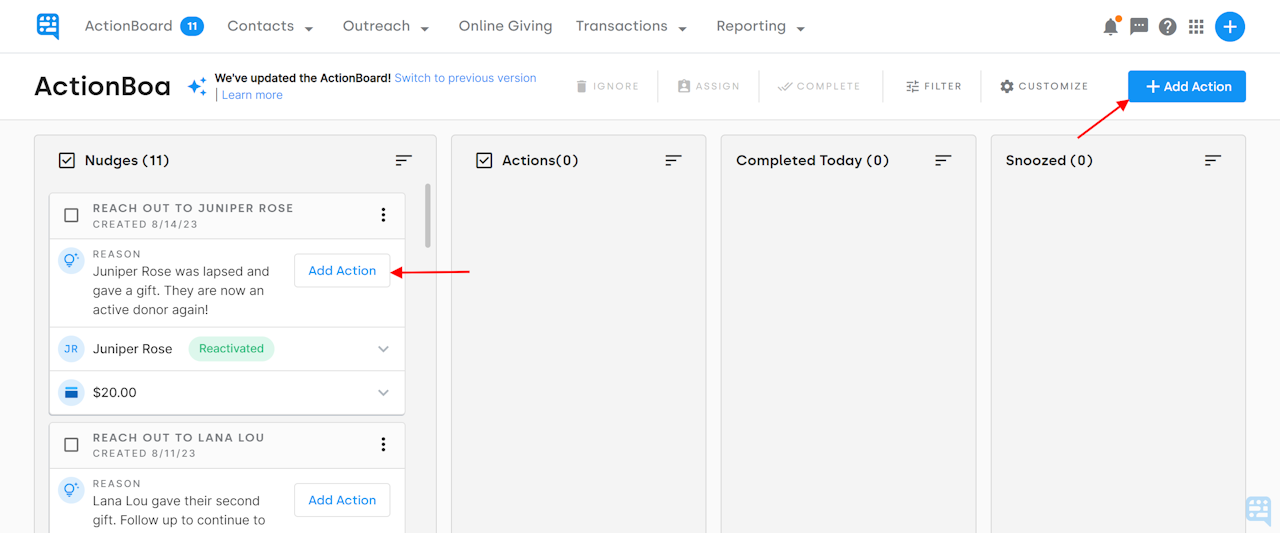Image resolution: width=1280 pixels, height=533 pixels.
Task: Click the Nudges column scrollbar
Action: point(428,215)
